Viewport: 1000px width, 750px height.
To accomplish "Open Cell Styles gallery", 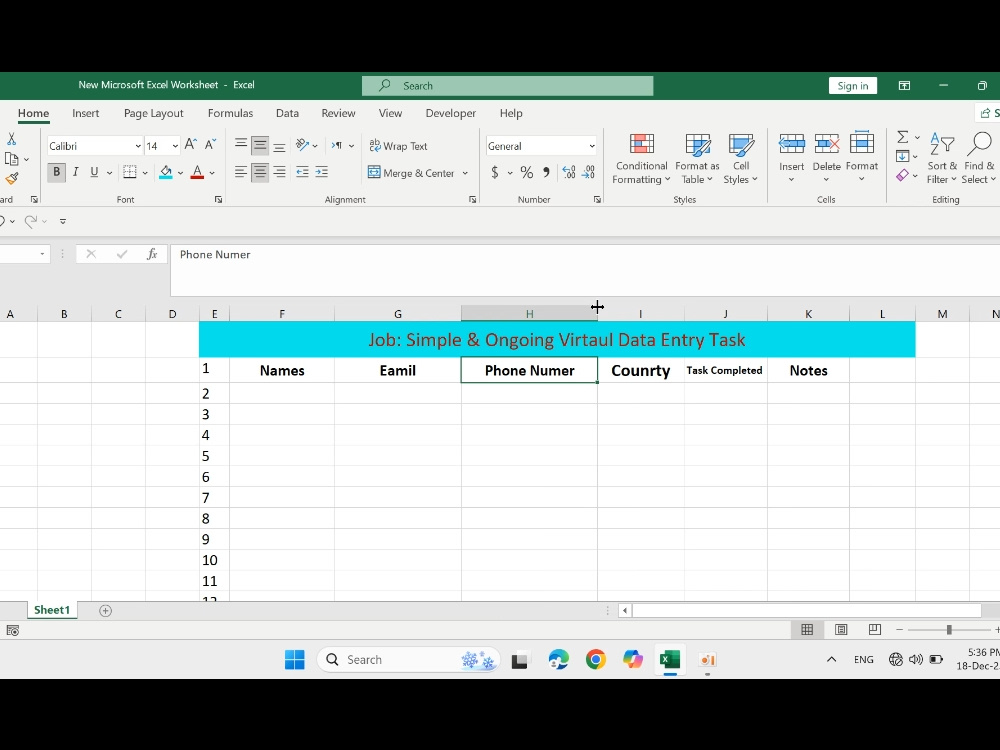I will pos(740,159).
